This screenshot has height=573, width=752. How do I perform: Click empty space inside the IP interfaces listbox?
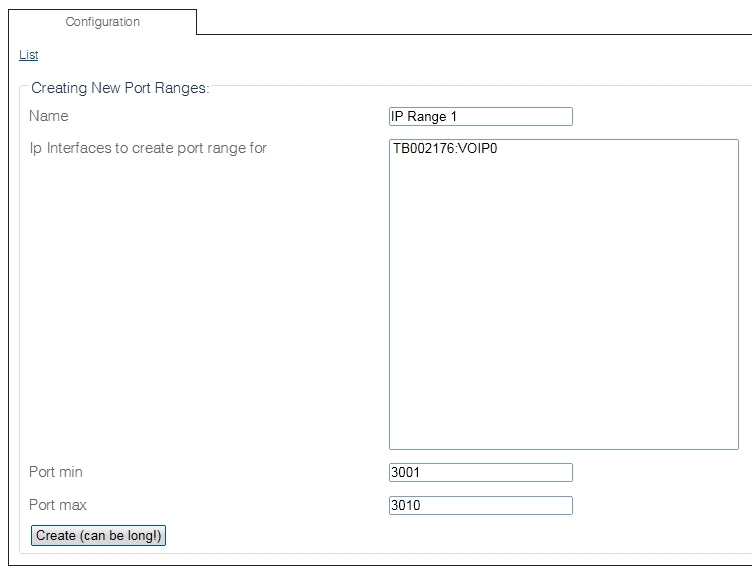563,320
